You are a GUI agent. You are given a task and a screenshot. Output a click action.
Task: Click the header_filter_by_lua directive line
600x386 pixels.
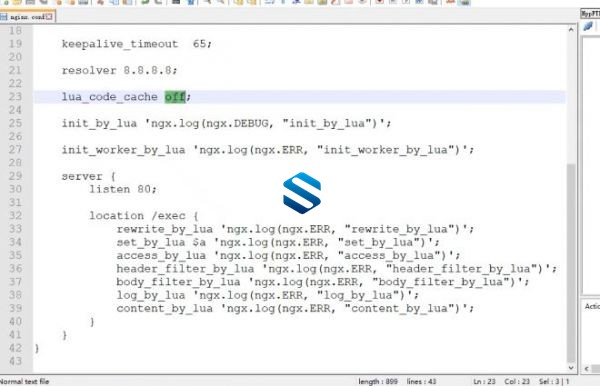(x=337, y=269)
